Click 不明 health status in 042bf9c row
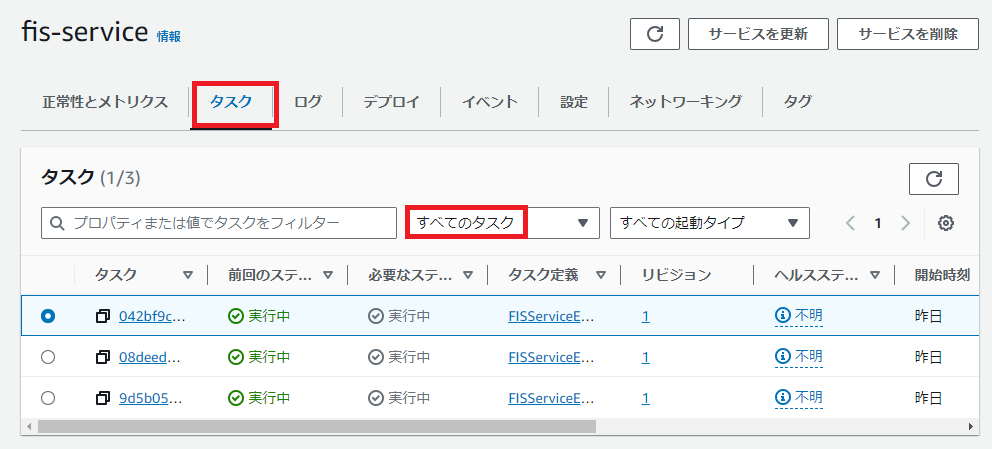This screenshot has height=449, width=992. tap(809, 316)
